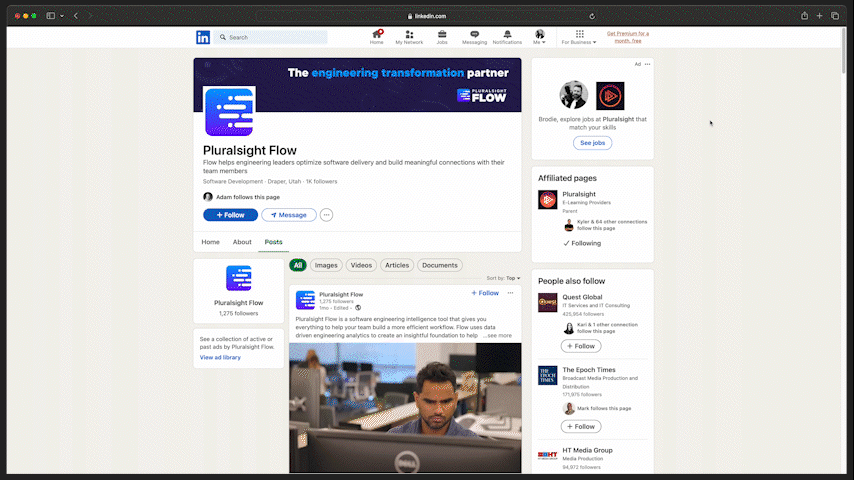The width and height of the screenshot is (854, 480).
Task: Open the post video thumbnail
Action: click(405, 408)
